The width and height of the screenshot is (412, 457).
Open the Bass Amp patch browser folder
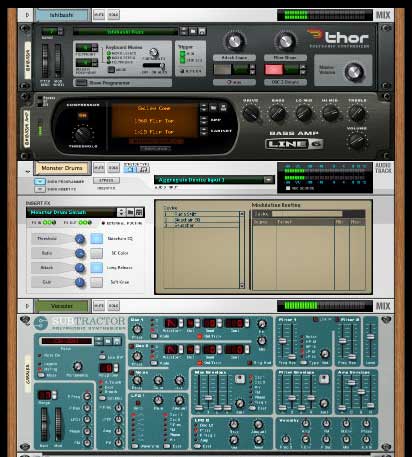click(x=214, y=108)
